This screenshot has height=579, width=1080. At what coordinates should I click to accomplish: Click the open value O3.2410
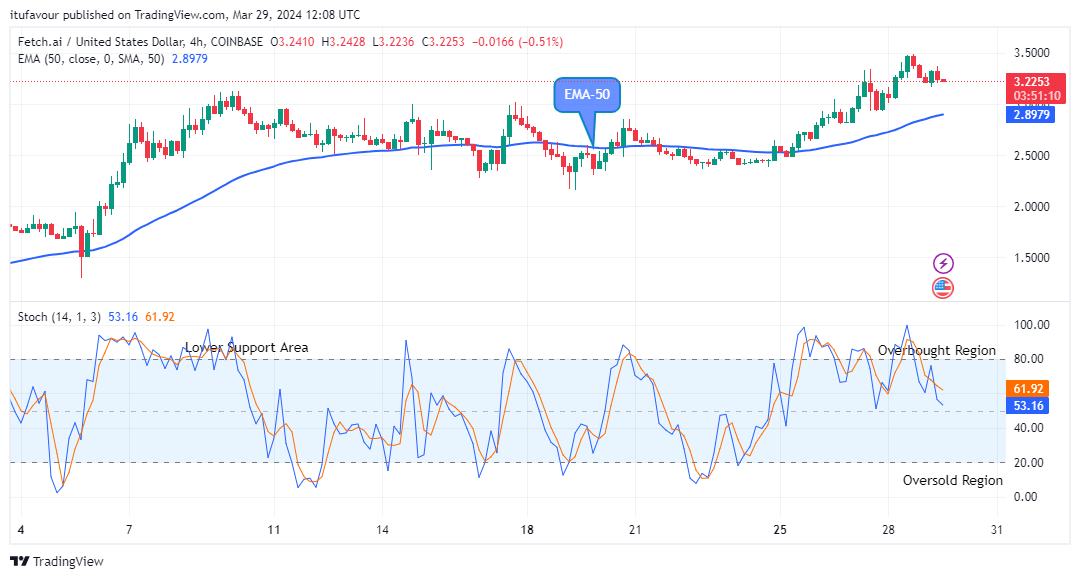(292, 42)
